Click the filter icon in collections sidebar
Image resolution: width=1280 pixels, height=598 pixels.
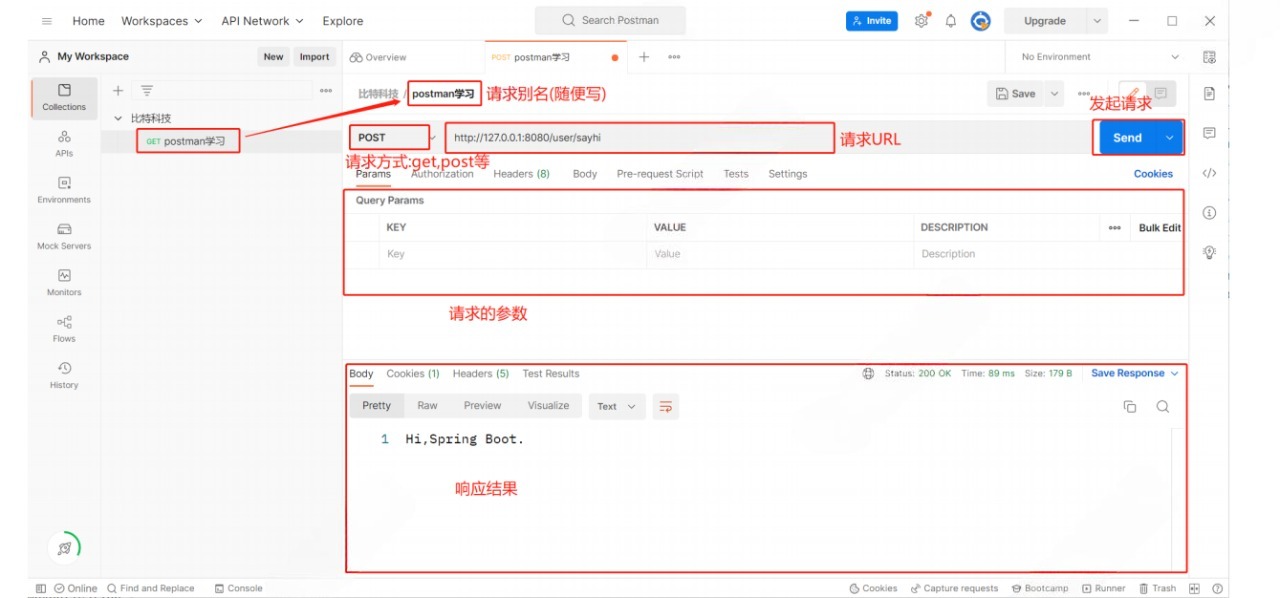pyautogui.click(x=146, y=90)
